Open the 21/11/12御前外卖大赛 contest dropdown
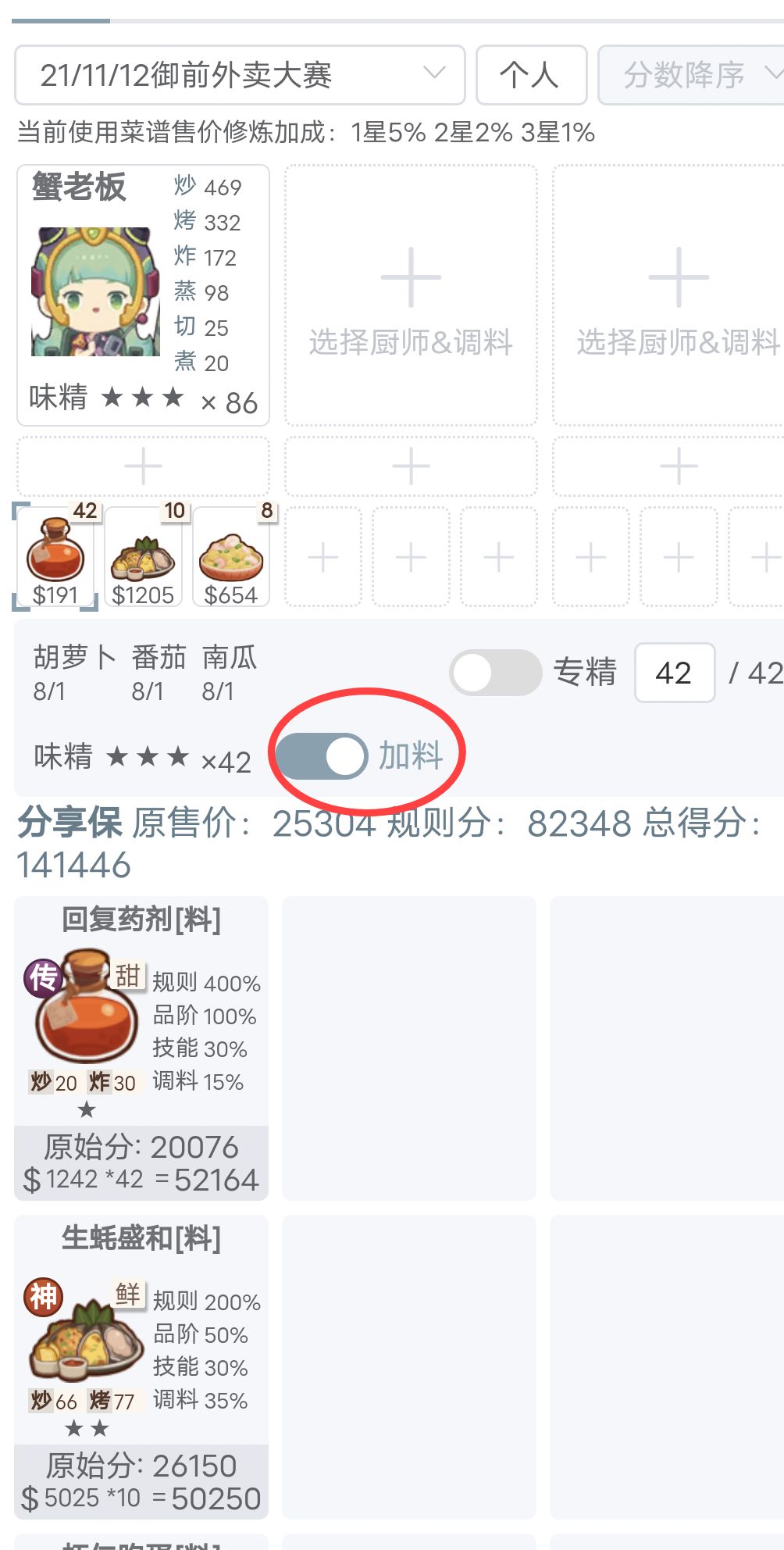 pyautogui.click(x=240, y=75)
